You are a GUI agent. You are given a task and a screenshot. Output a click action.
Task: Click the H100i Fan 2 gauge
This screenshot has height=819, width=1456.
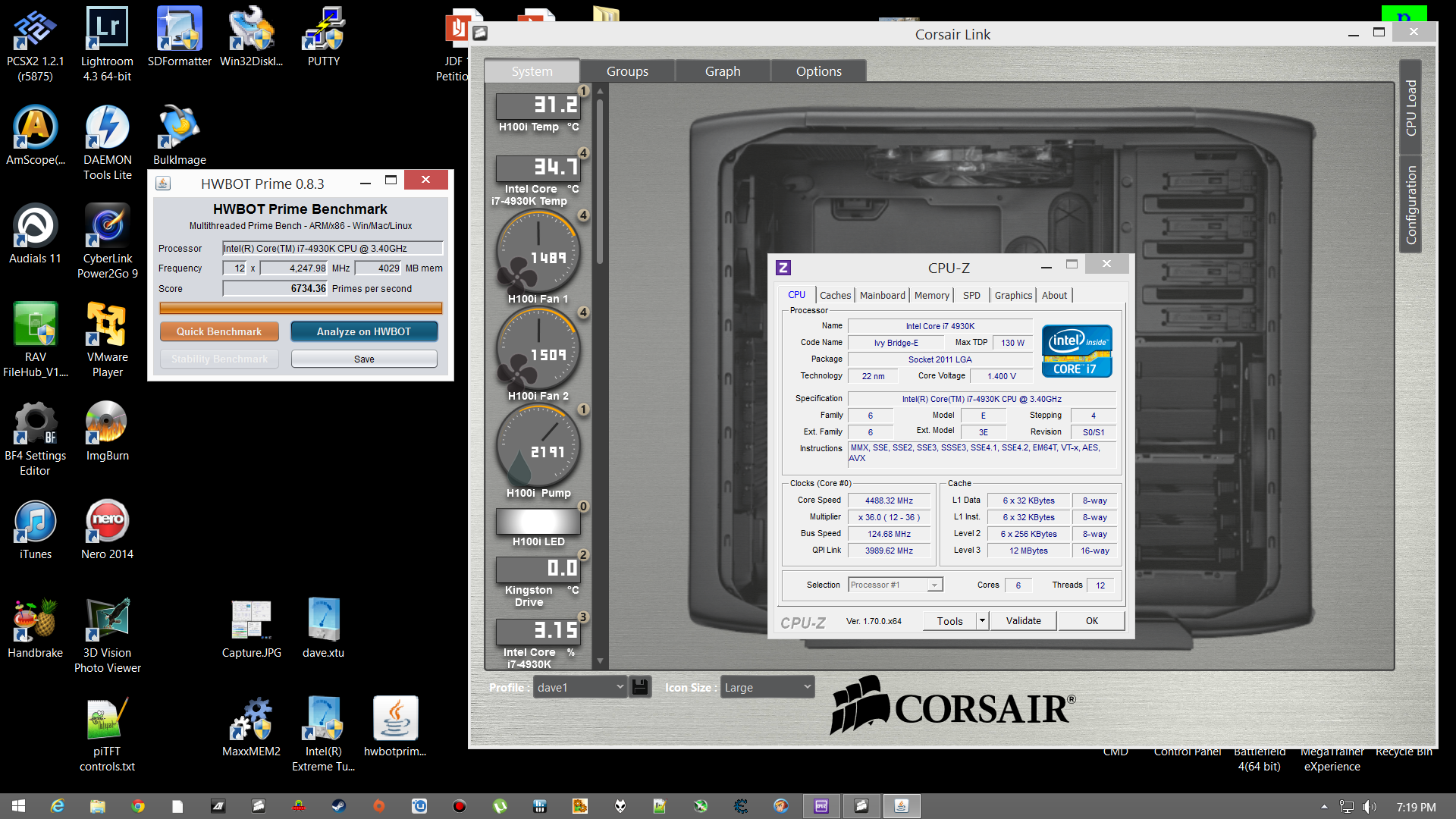pos(538,349)
